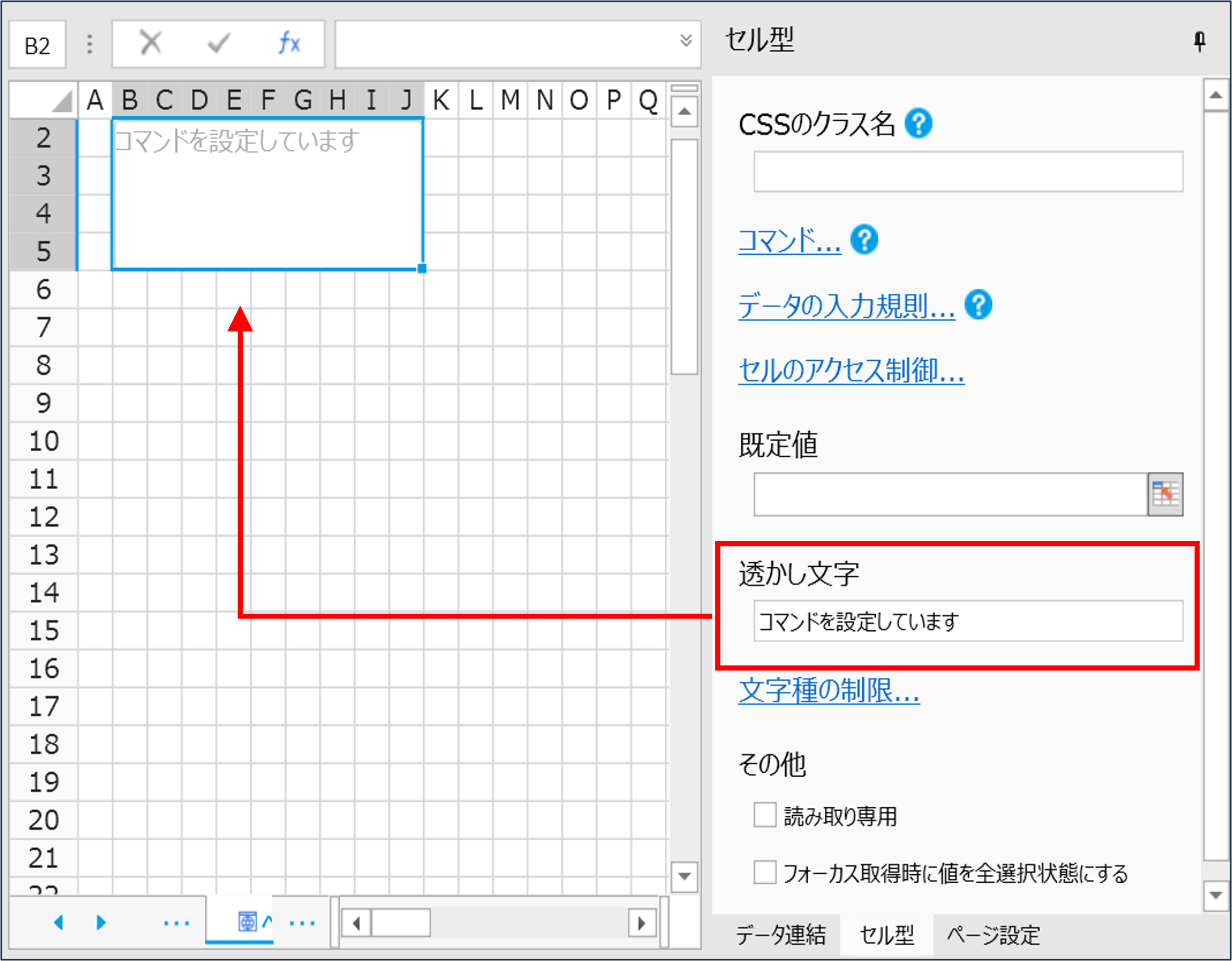Click ellipsis right of the page tab
Viewport: 1232px width, 961px height.
302,924
